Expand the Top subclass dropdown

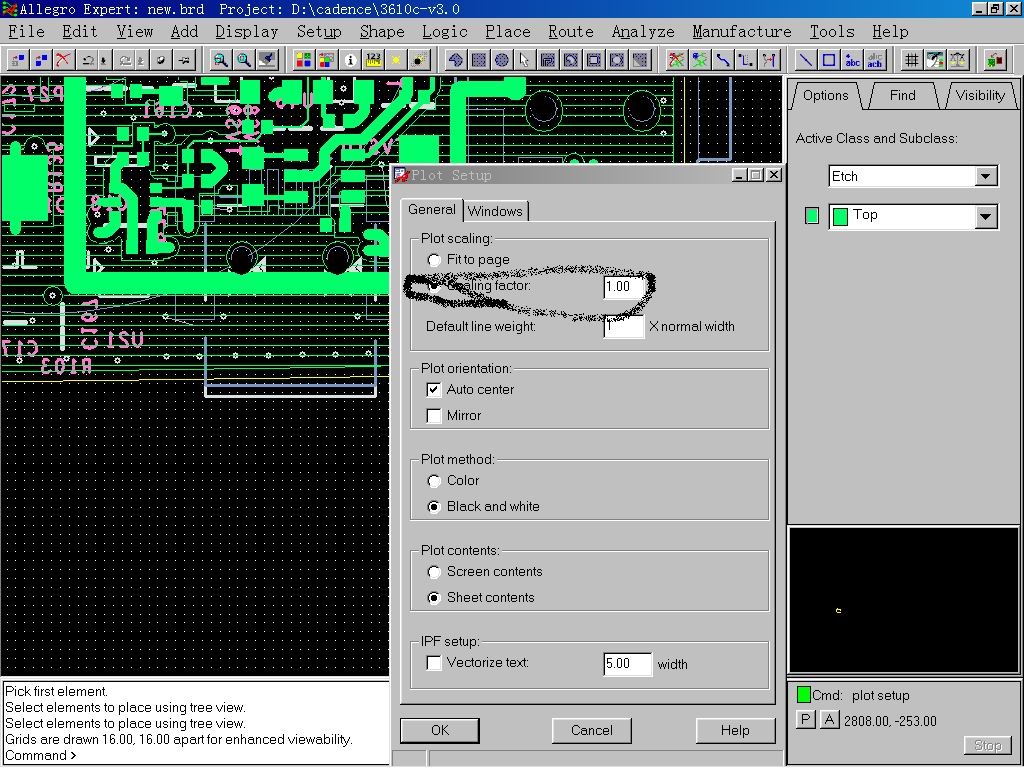986,216
